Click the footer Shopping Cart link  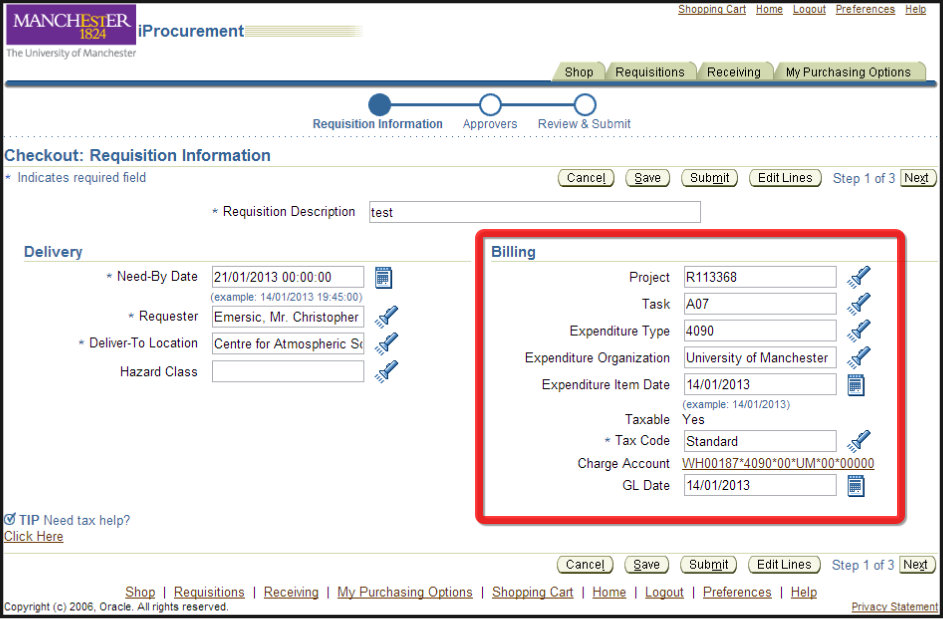(532, 593)
